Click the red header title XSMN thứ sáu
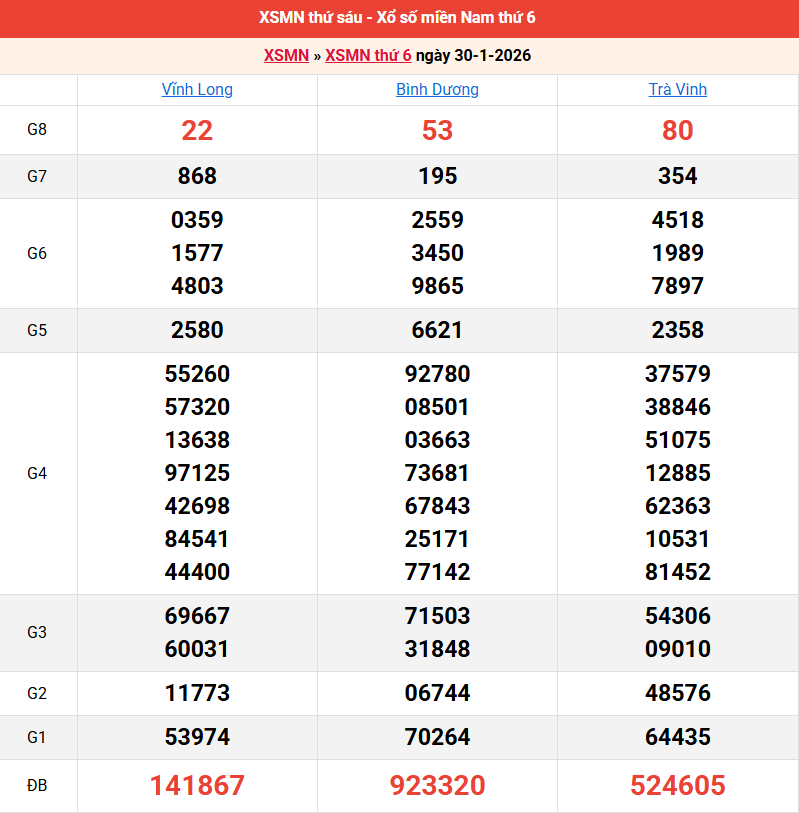Viewport: 799px width, 813px height. coord(399,18)
